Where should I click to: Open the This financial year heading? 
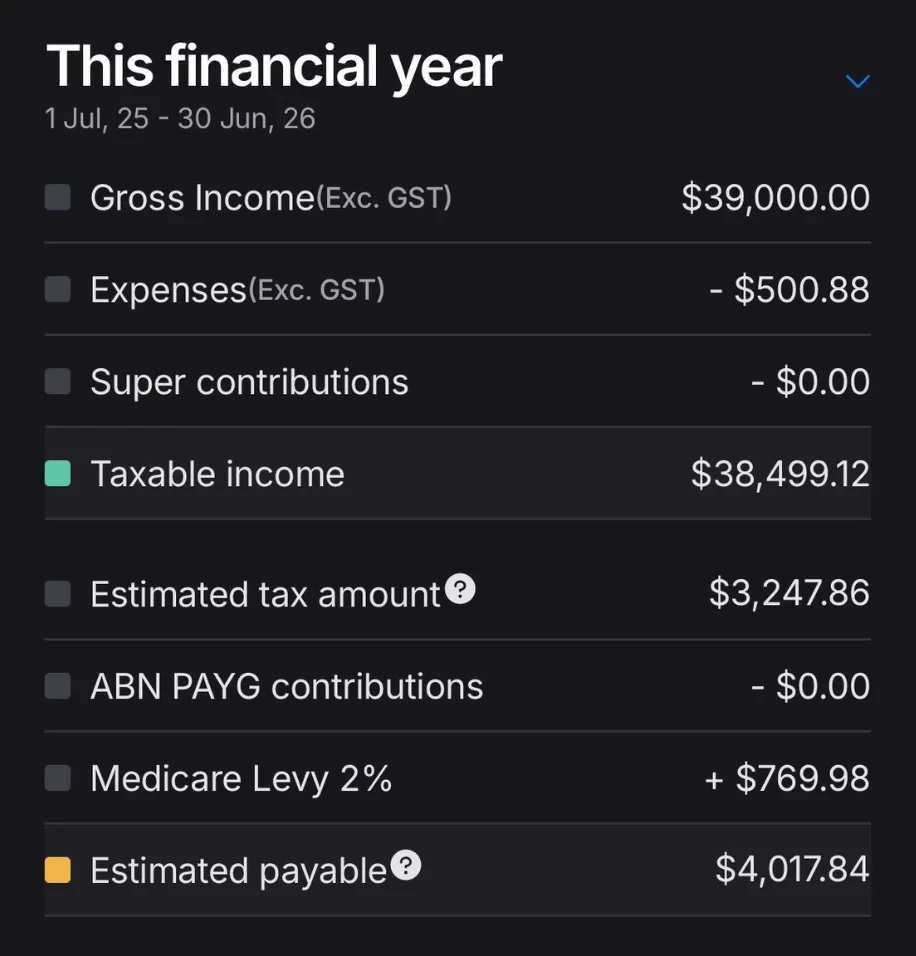tap(274, 66)
